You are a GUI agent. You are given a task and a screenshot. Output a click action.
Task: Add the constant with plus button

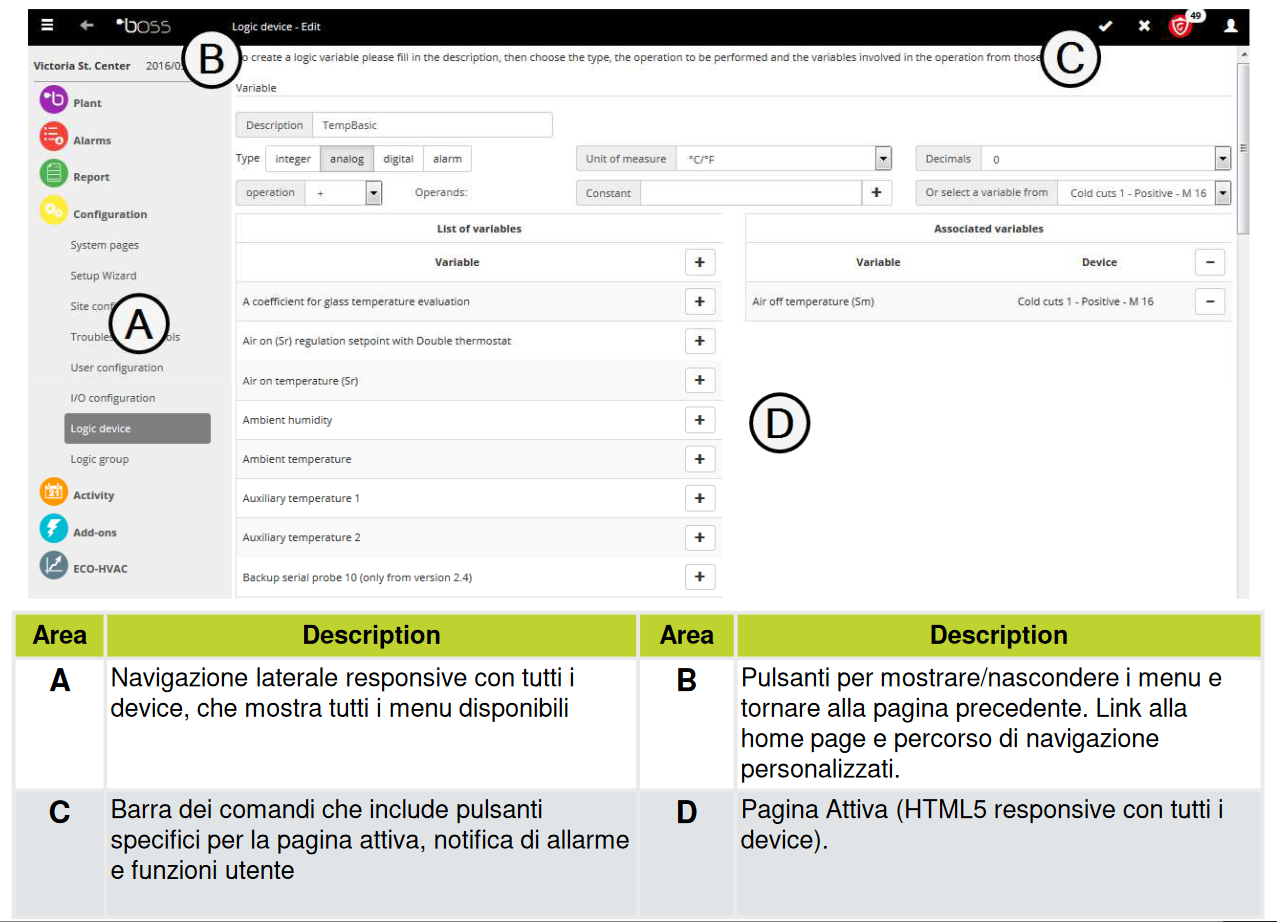(x=877, y=192)
